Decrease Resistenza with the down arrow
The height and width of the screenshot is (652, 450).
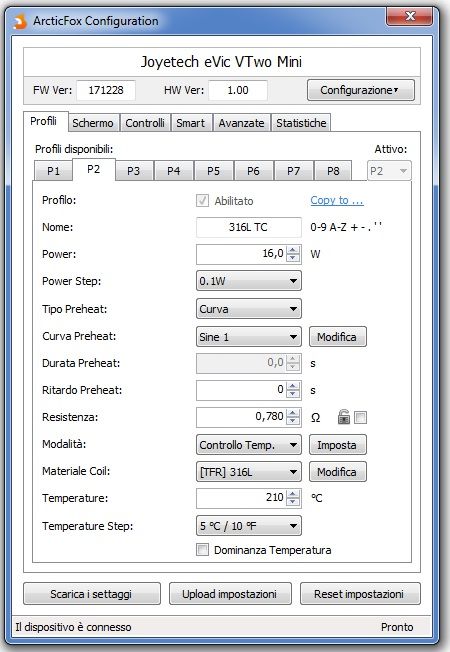(x=293, y=420)
